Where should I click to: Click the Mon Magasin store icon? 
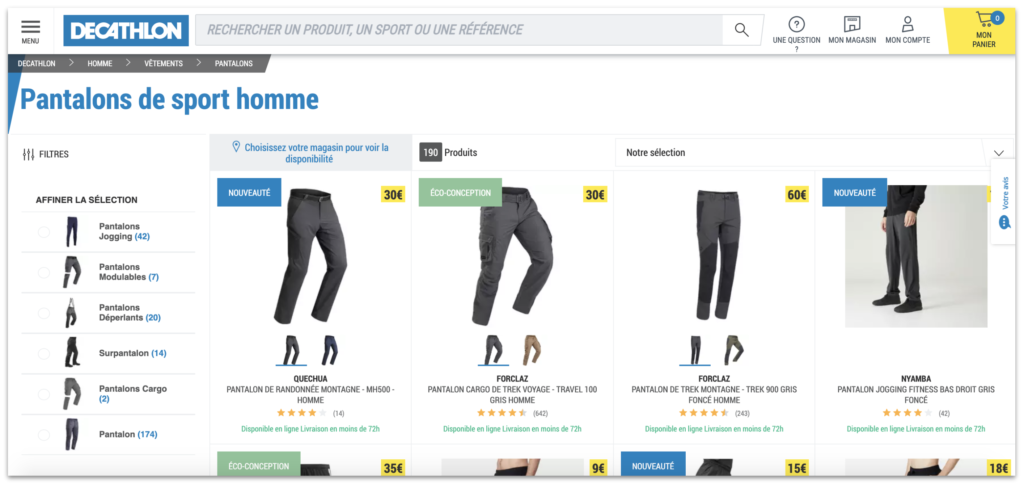click(x=852, y=25)
